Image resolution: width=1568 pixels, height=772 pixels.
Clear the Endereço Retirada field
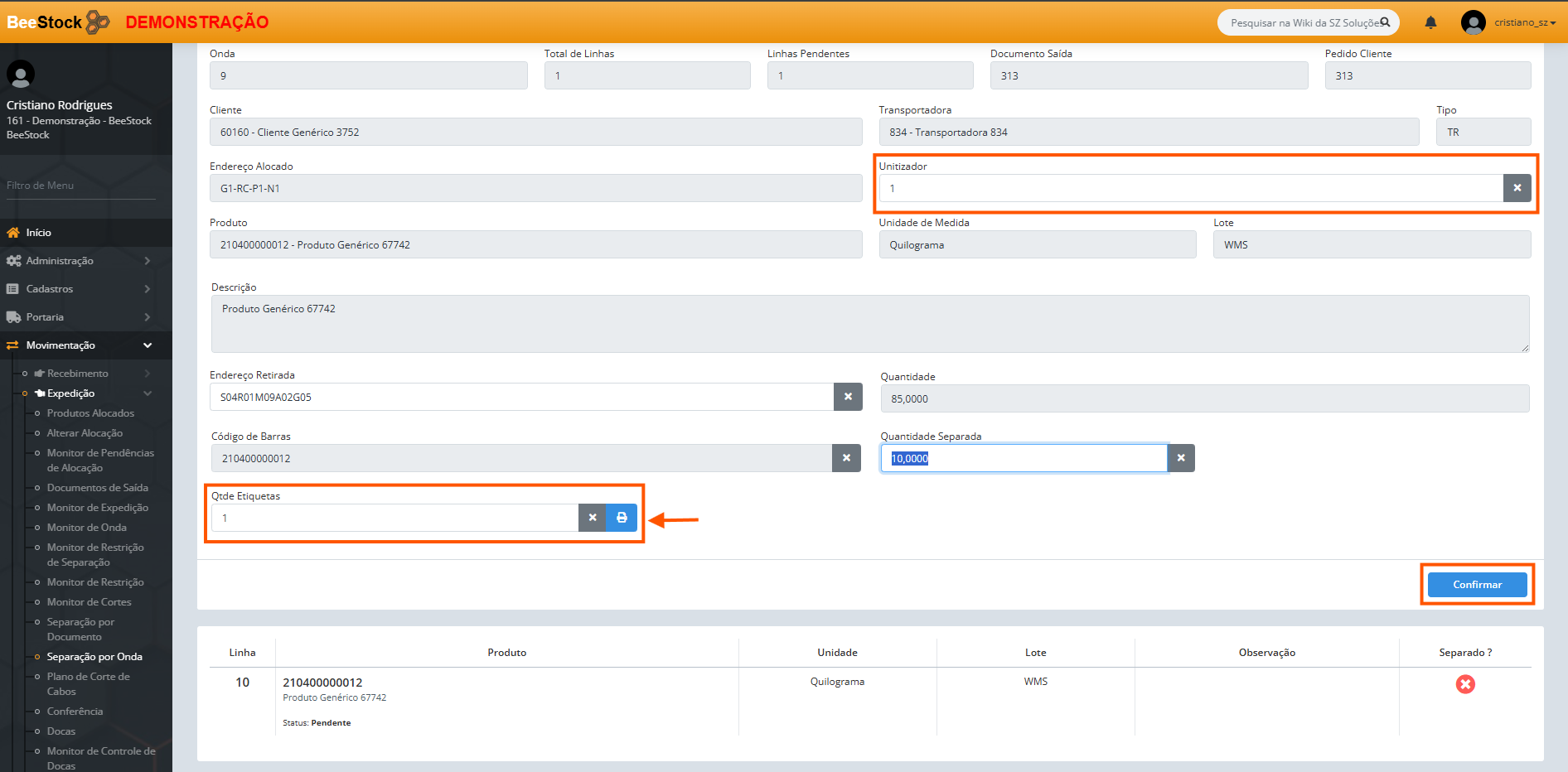pos(848,397)
